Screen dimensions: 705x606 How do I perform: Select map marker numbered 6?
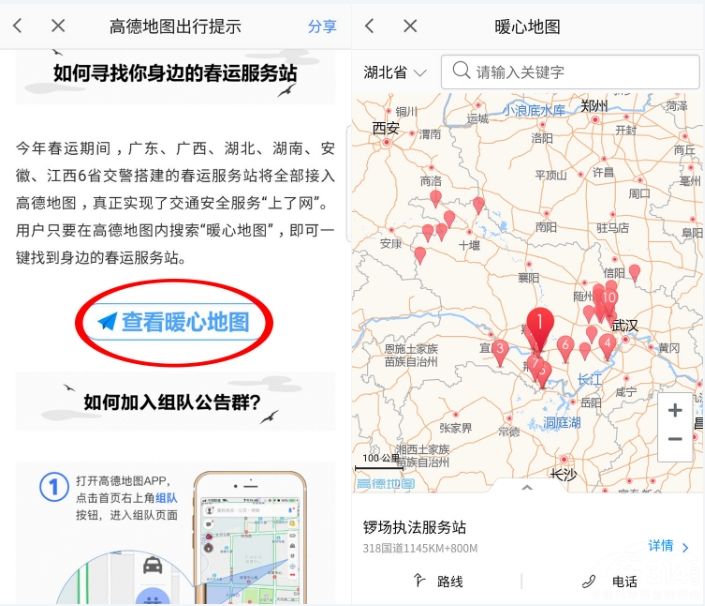coord(565,346)
